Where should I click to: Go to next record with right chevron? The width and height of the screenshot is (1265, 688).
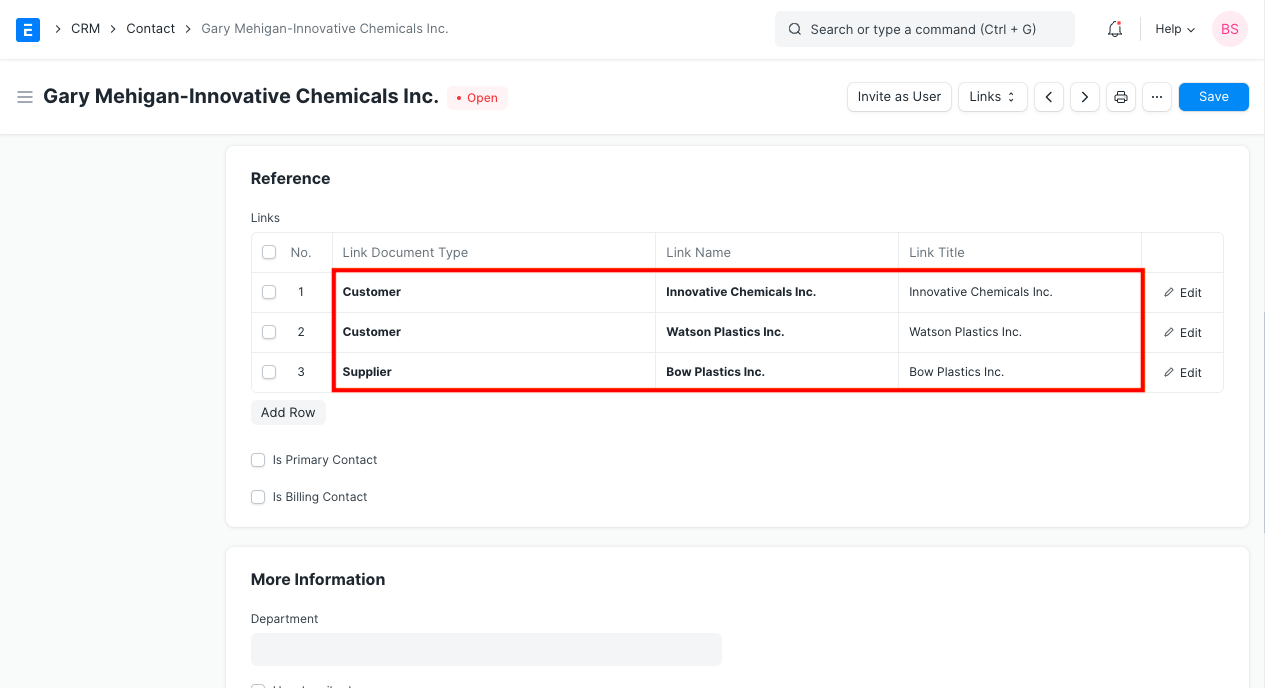tap(1084, 97)
